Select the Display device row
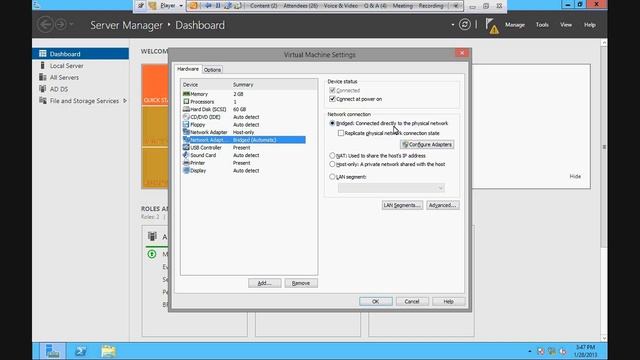This screenshot has height=360, width=640. (244, 171)
